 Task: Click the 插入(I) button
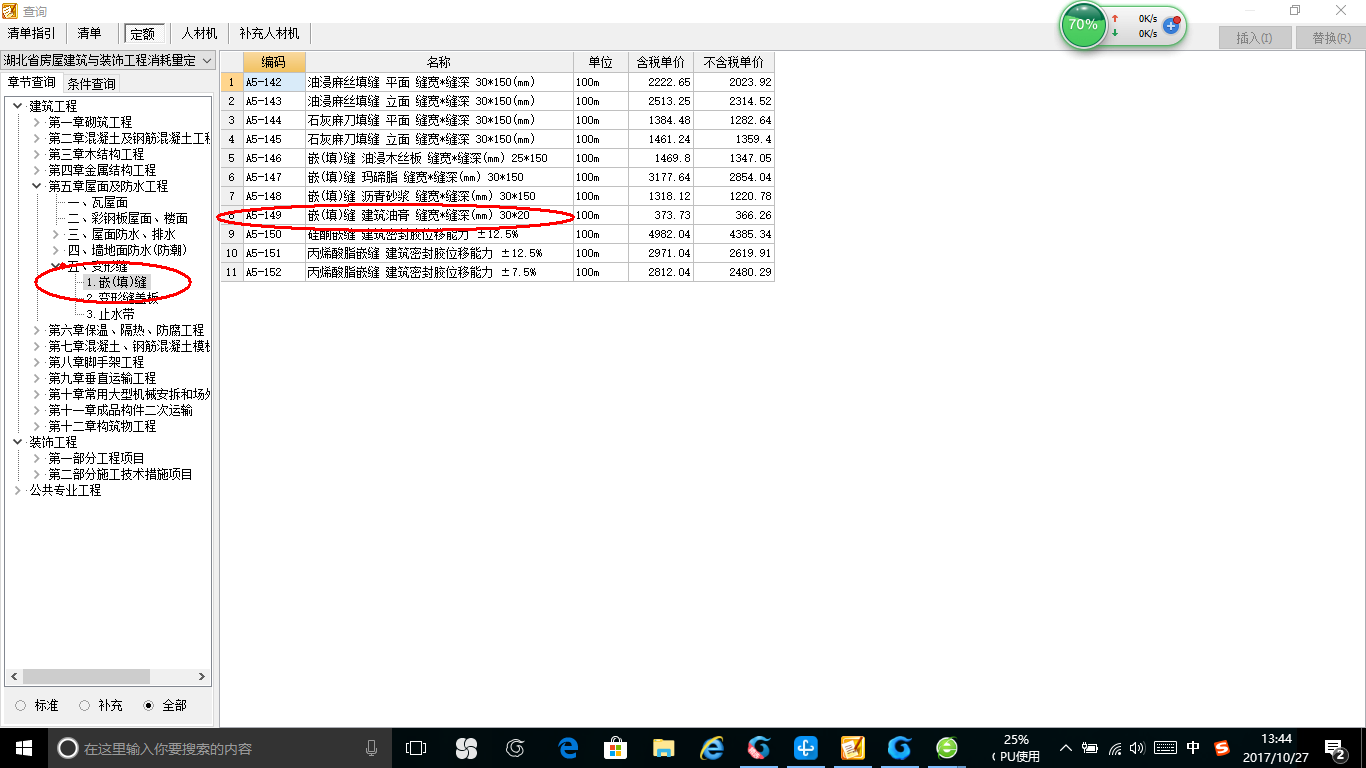tap(1254, 38)
